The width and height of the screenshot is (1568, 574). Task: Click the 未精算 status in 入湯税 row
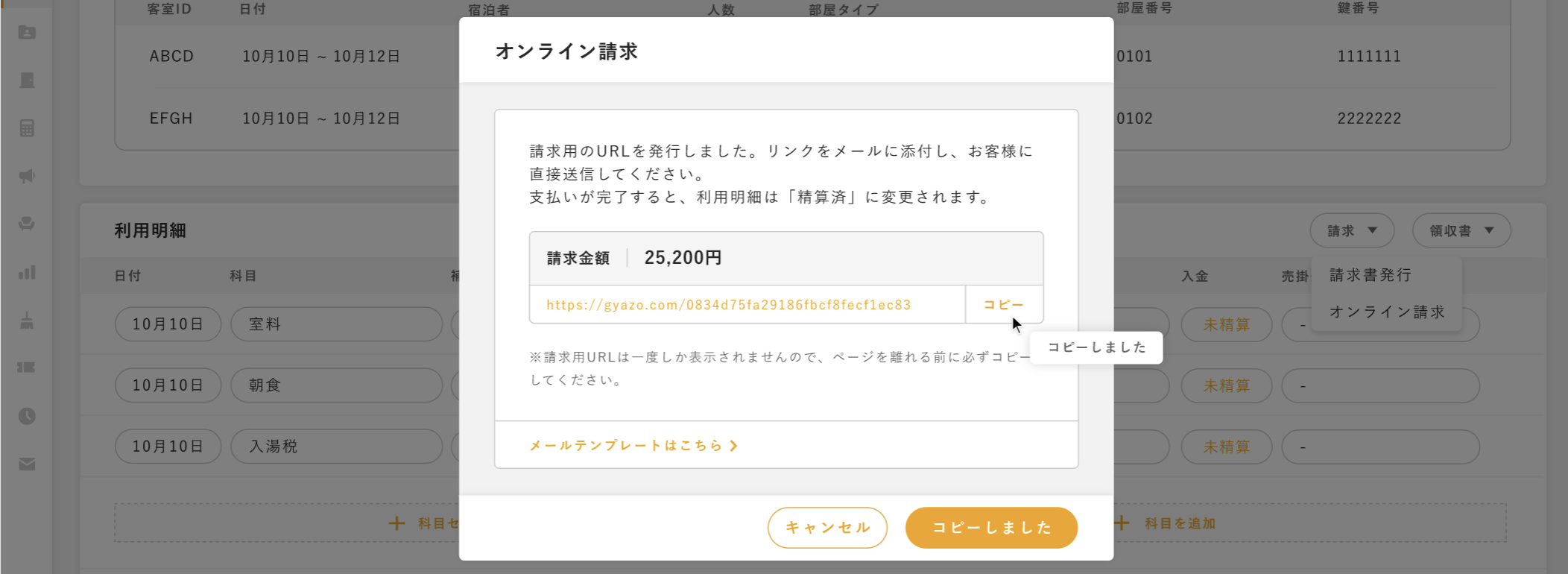point(1227,447)
